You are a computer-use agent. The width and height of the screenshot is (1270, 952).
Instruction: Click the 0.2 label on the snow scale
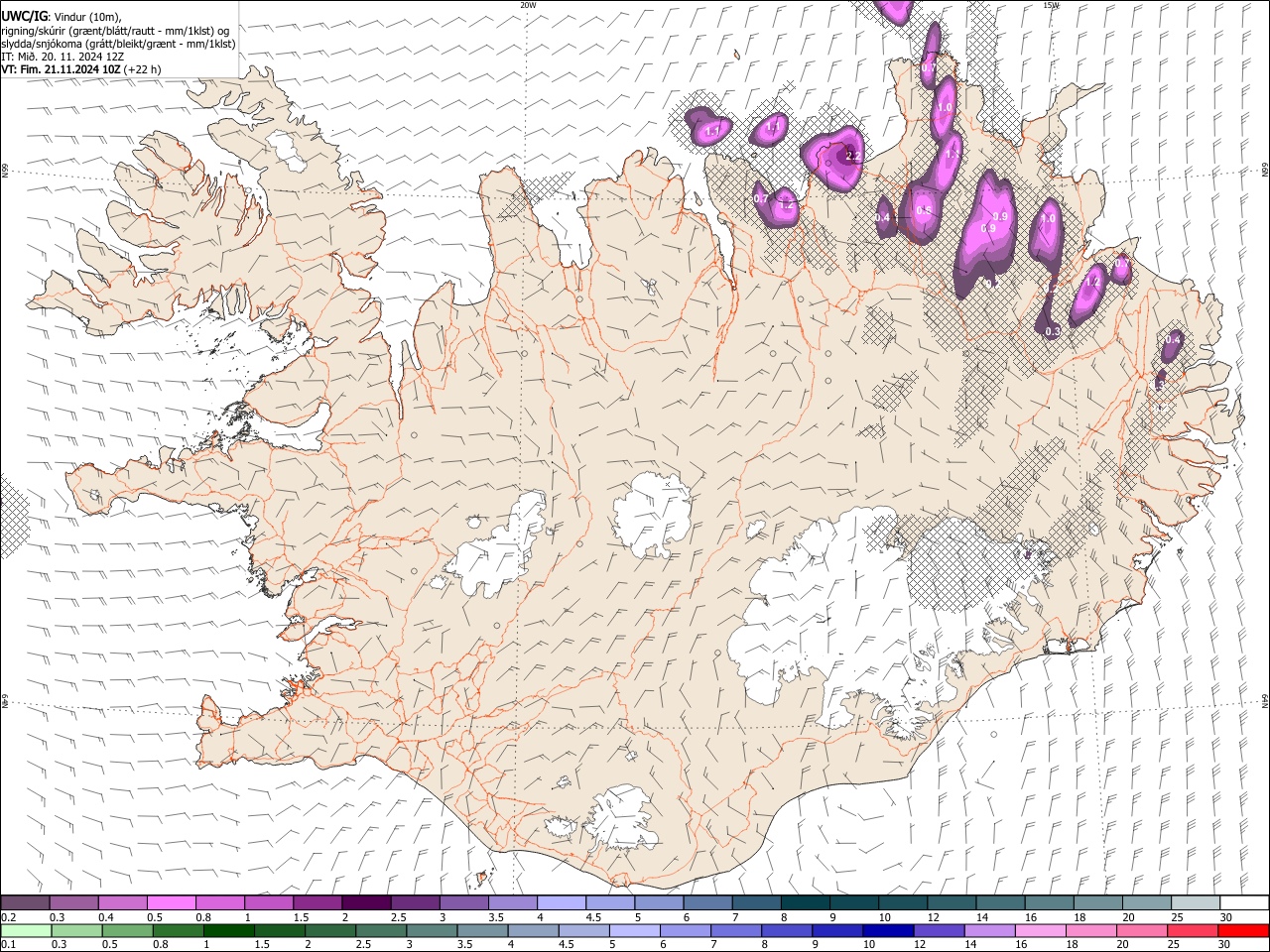point(7,917)
